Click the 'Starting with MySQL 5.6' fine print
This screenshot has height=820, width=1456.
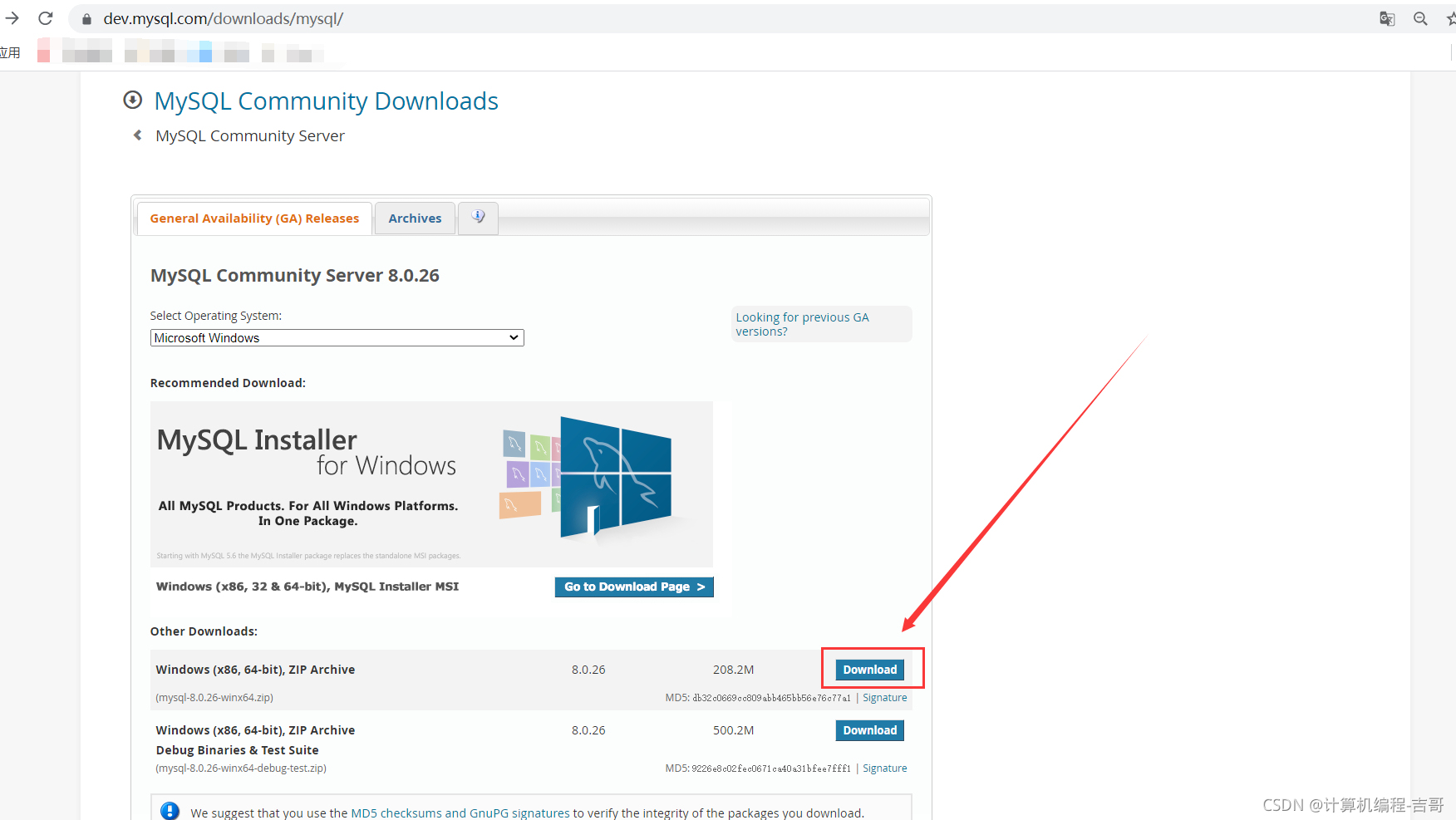[308, 556]
